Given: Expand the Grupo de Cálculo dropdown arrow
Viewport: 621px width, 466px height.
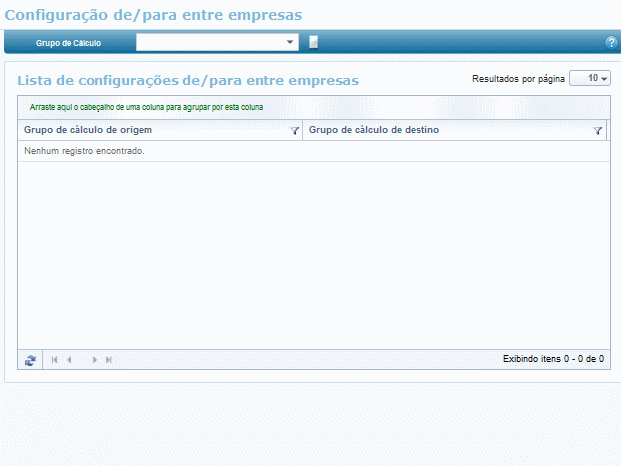Looking at the screenshot, I should point(290,42).
